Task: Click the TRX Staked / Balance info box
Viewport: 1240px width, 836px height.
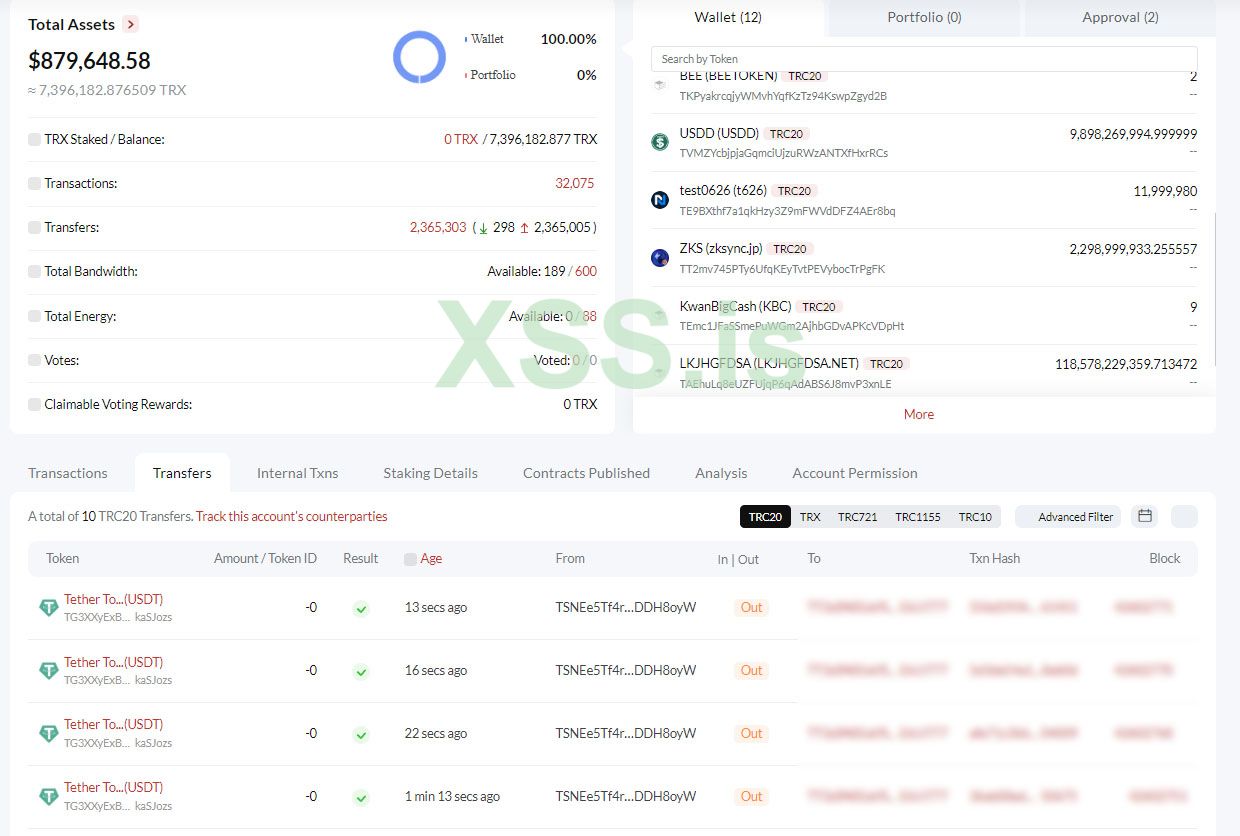Action: [x=35, y=140]
